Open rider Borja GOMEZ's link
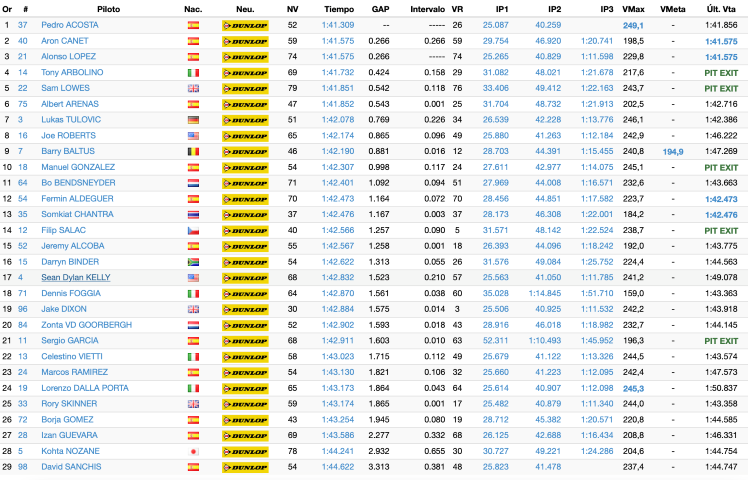The width and height of the screenshot is (748, 480). tap(67, 419)
